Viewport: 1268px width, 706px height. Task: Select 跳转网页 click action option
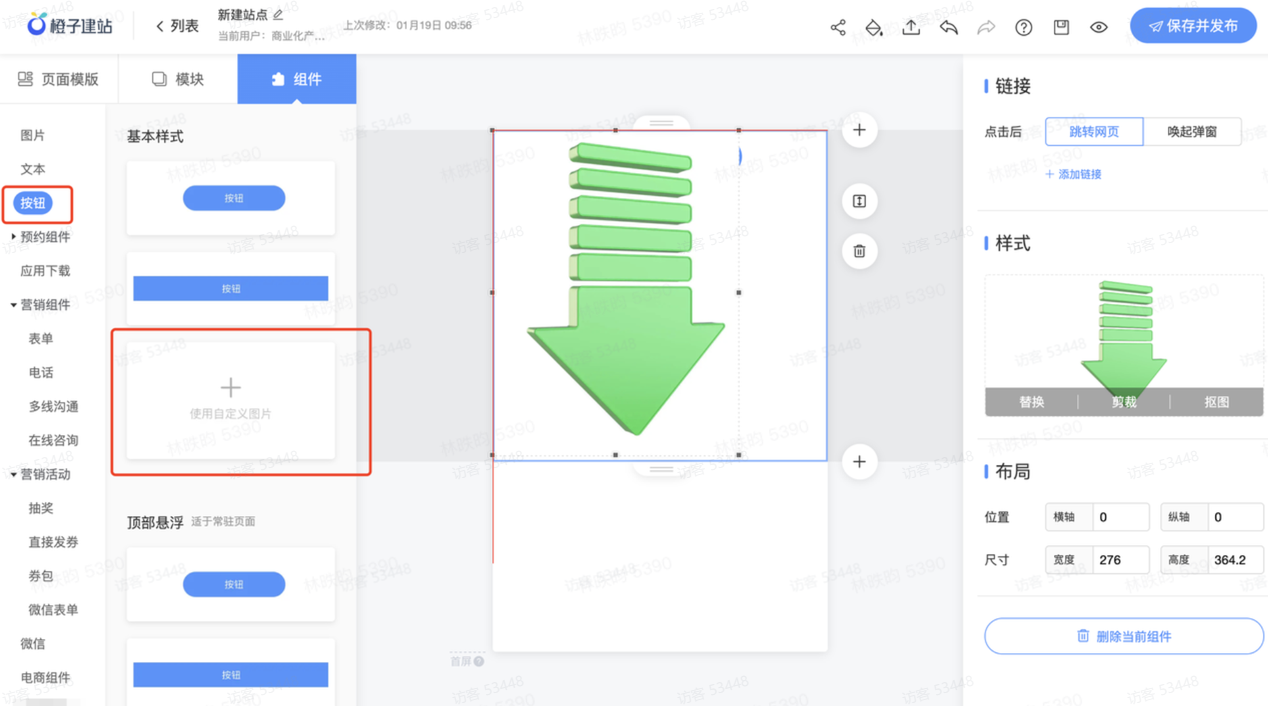[1094, 131]
